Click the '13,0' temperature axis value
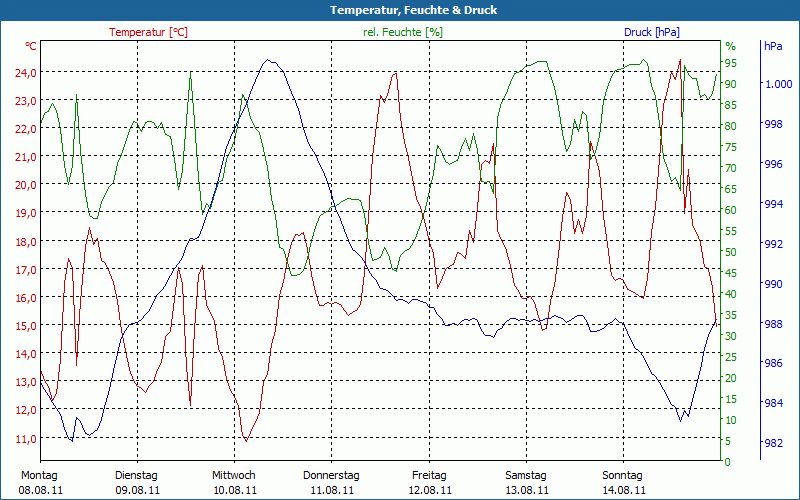Viewport: 800px width, 500px height. point(26,382)
